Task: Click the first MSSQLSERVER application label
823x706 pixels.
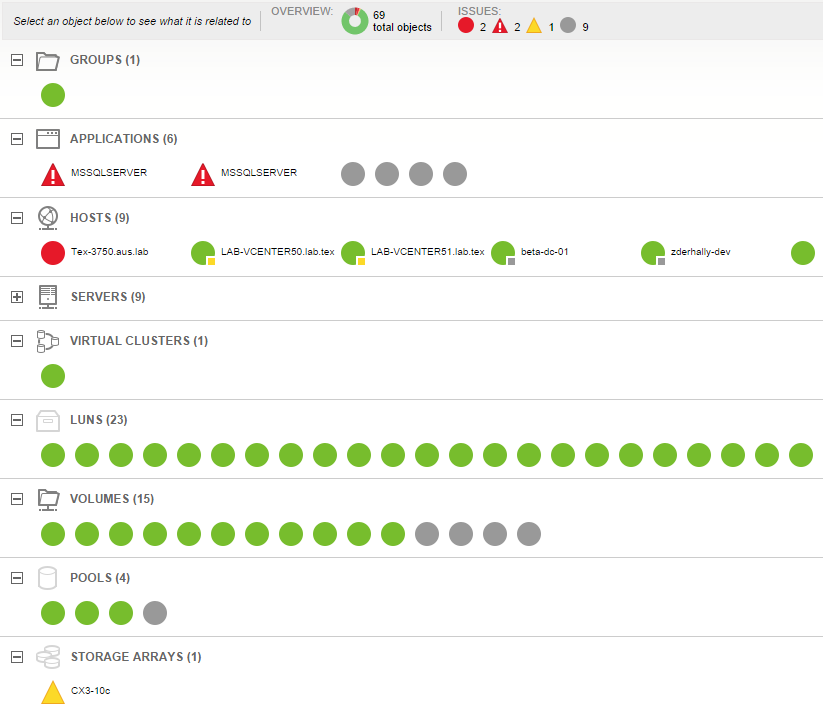Action: click(x=109, y=173)
